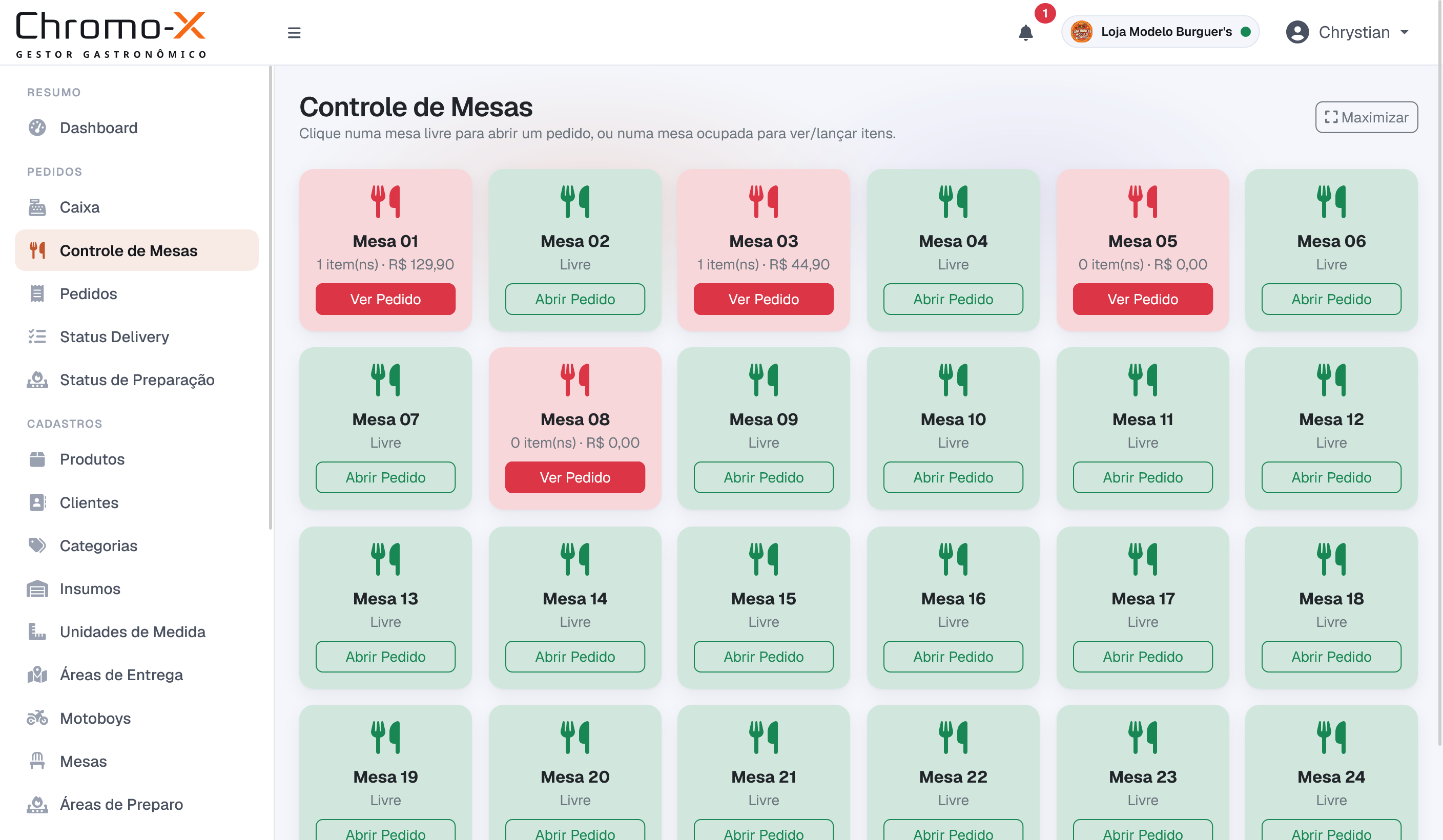View the order for Mesa 01
This screenshot has height=840, width=1443.
[385, 299]
